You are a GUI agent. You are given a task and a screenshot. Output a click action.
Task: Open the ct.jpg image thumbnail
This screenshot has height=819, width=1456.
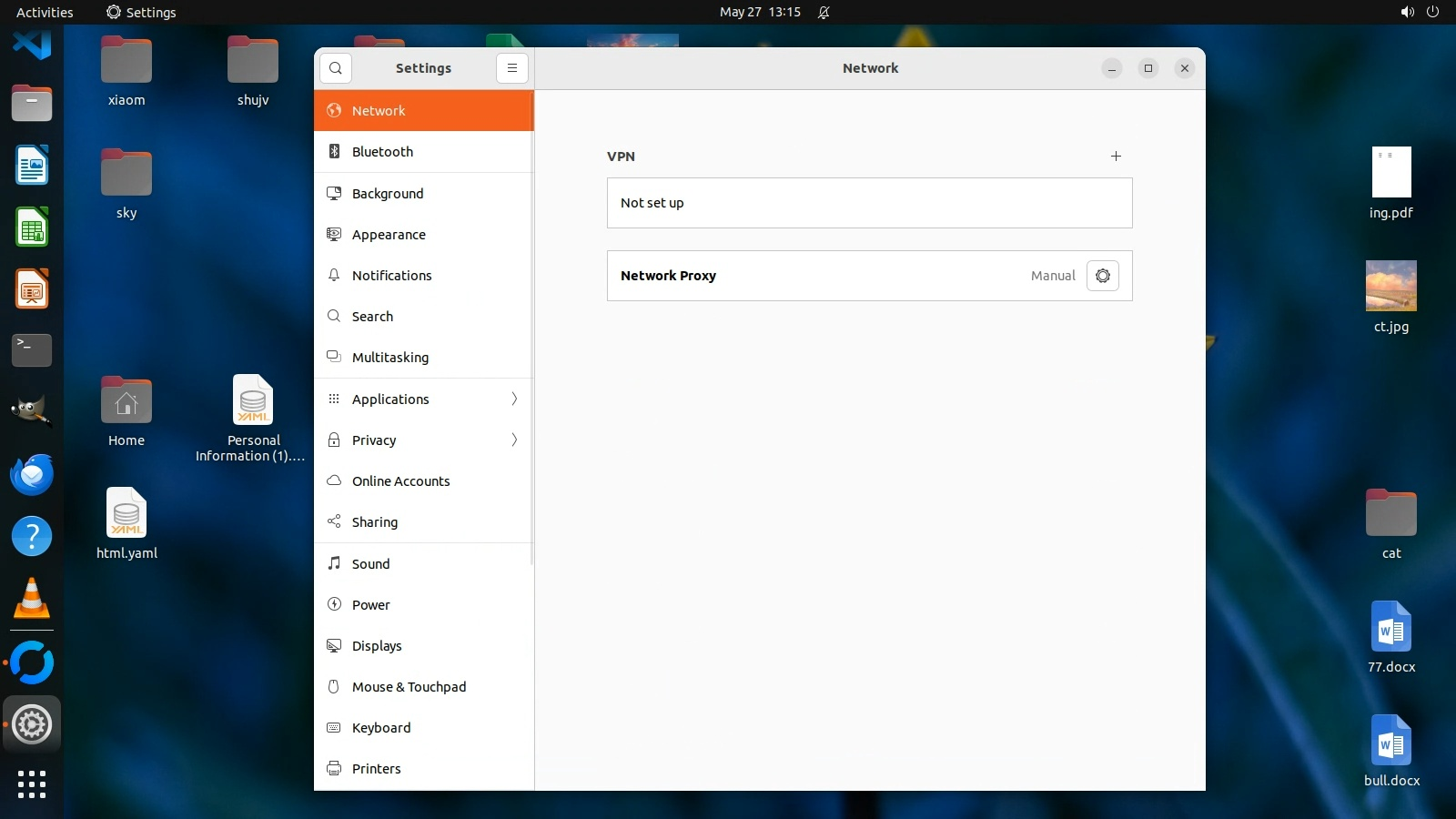coord(1390,286)
